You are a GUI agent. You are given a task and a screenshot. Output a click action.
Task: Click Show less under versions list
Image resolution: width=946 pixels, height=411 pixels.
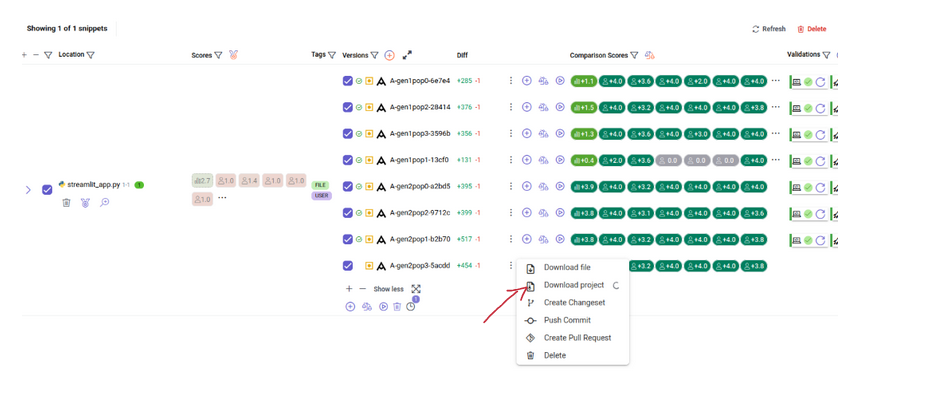[x=388, y=289]
